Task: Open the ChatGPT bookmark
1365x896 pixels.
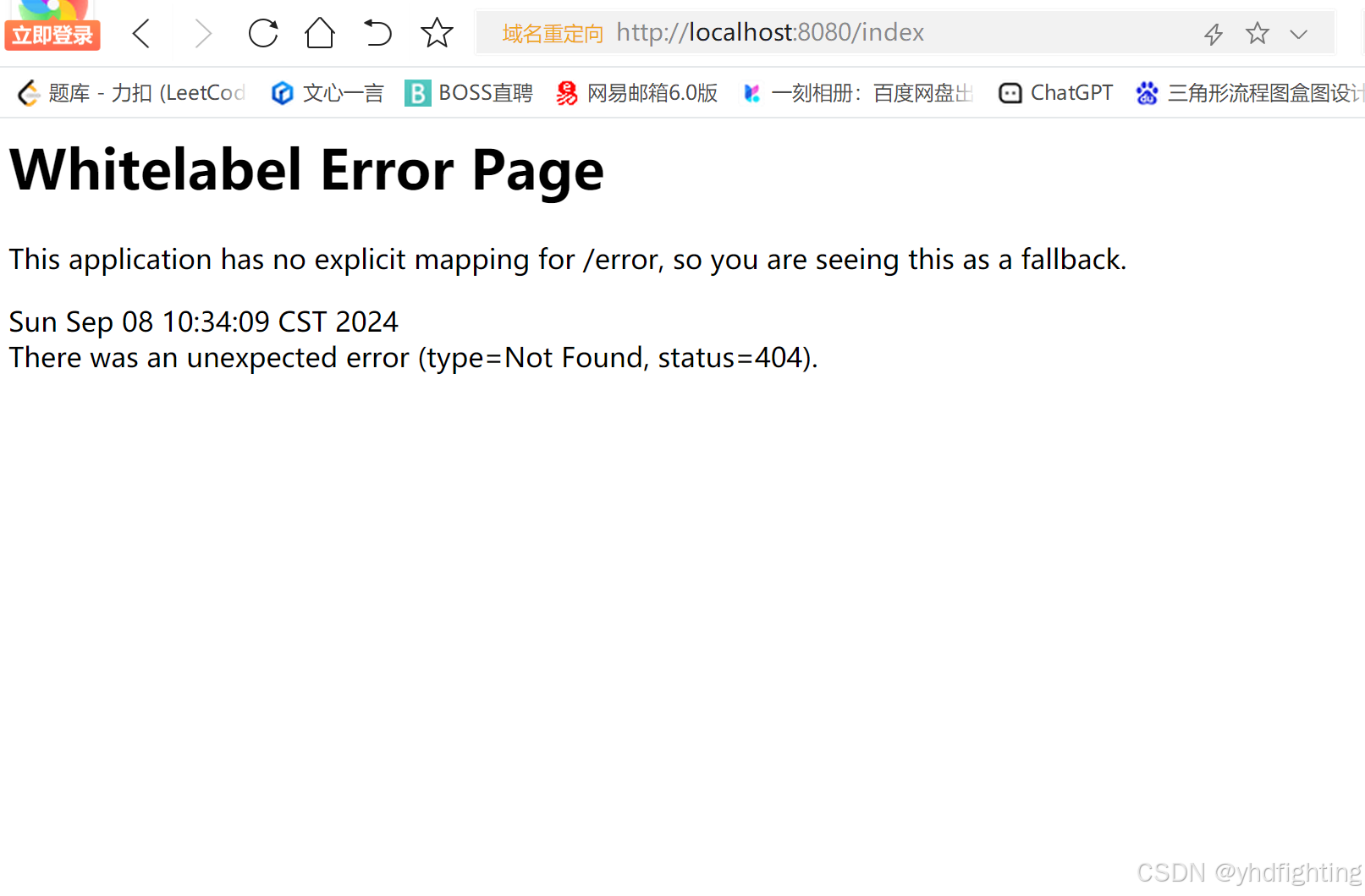Action: click(x=1054, y=92)
